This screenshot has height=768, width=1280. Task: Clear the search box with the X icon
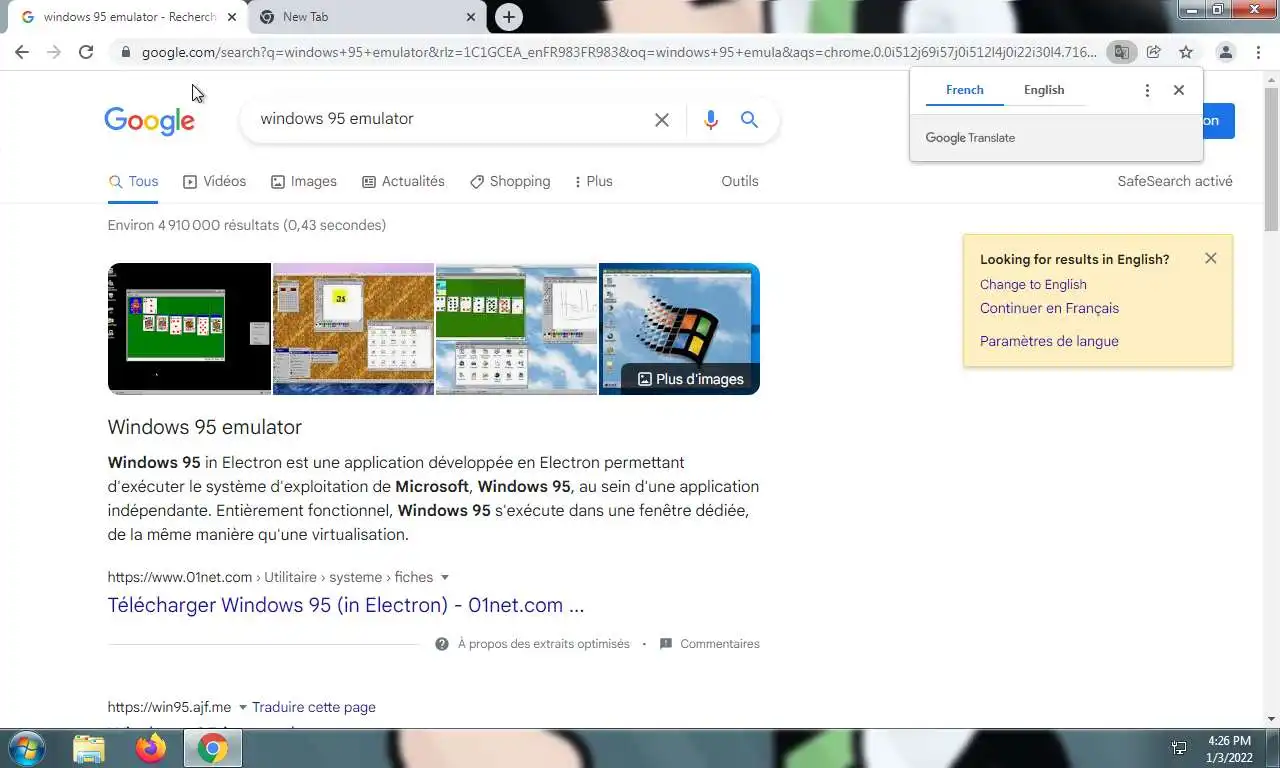click(662, 120)
